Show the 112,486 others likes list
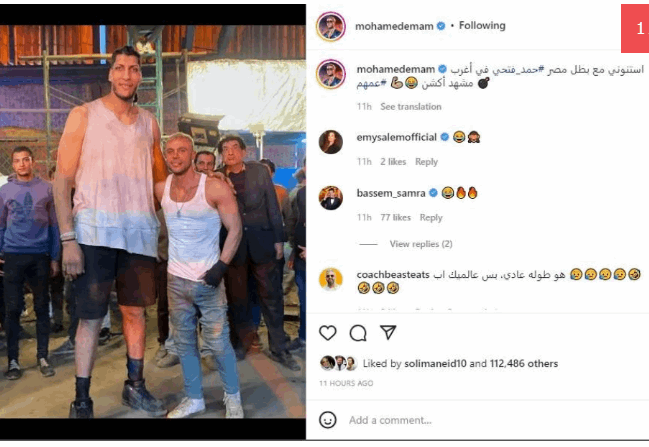649x447 pixels. 524,363
